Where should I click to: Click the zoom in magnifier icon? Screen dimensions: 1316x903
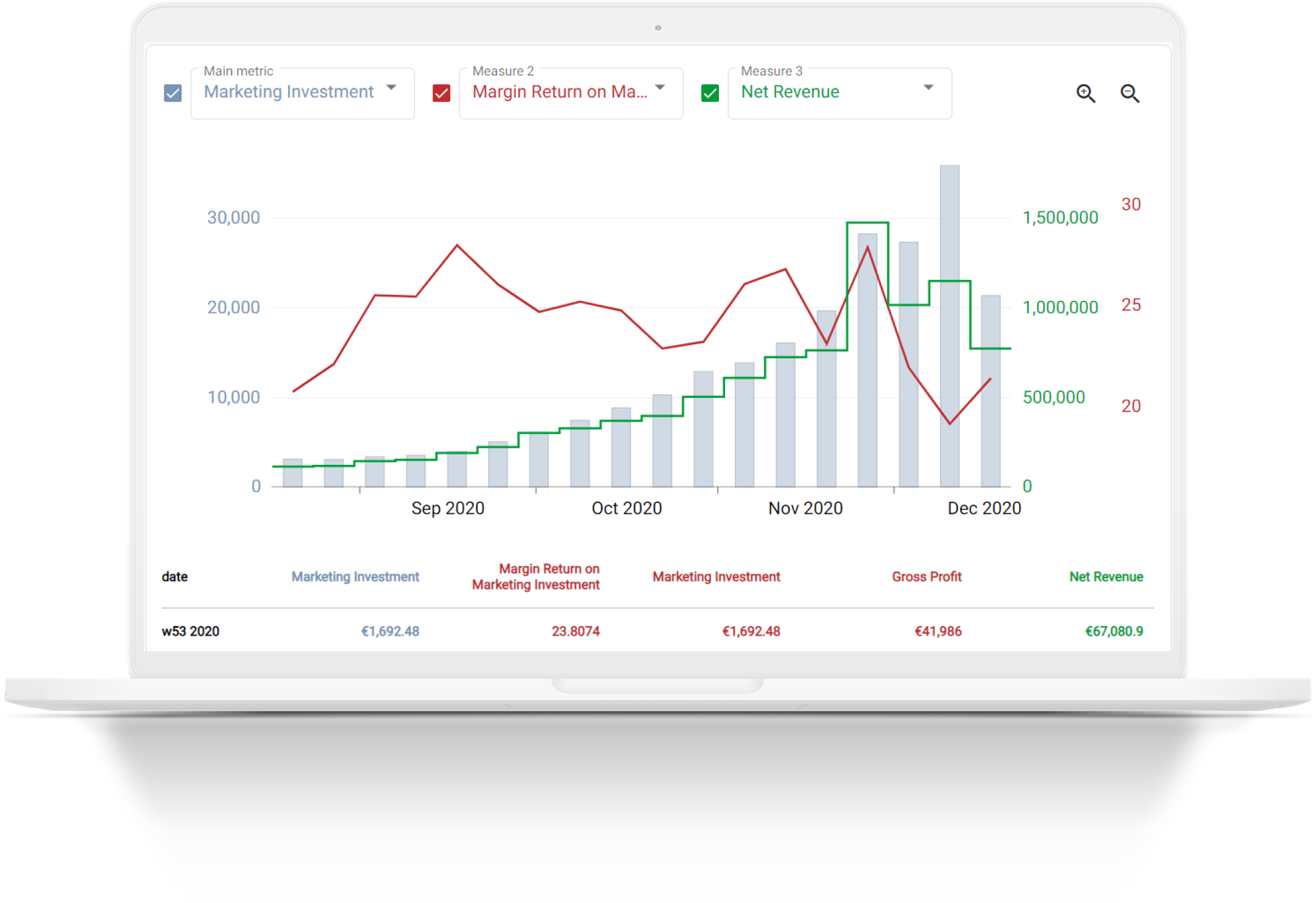point(1086,94)
